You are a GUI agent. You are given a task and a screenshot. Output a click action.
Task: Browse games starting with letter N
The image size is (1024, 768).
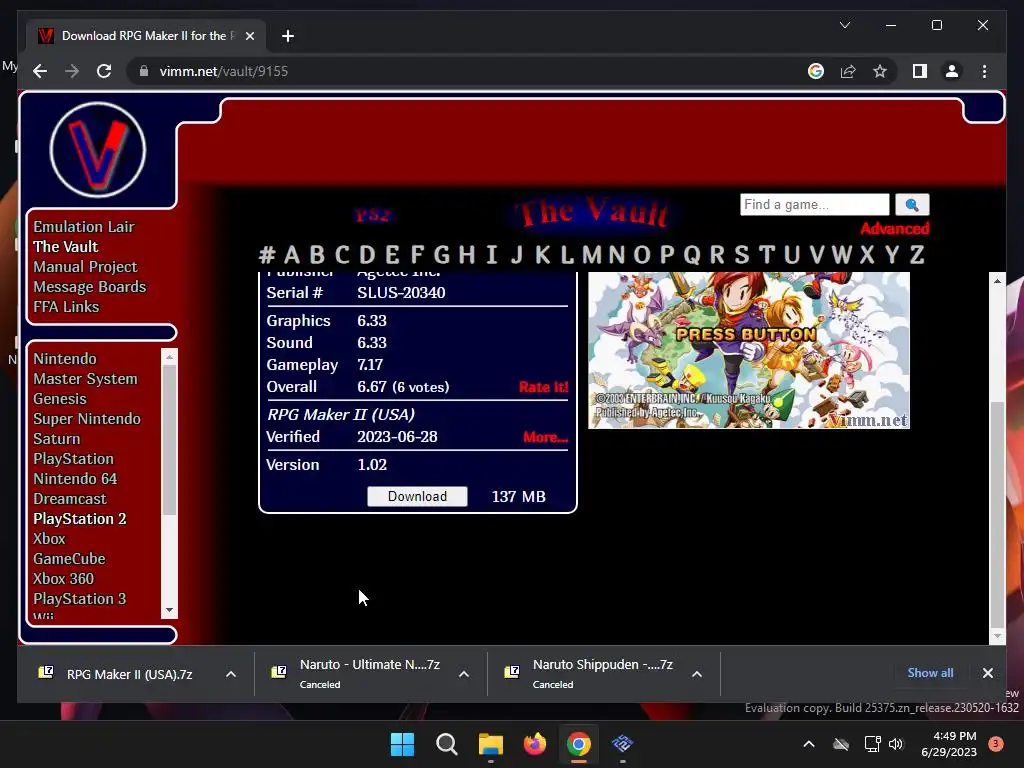(x=616, y=254)
